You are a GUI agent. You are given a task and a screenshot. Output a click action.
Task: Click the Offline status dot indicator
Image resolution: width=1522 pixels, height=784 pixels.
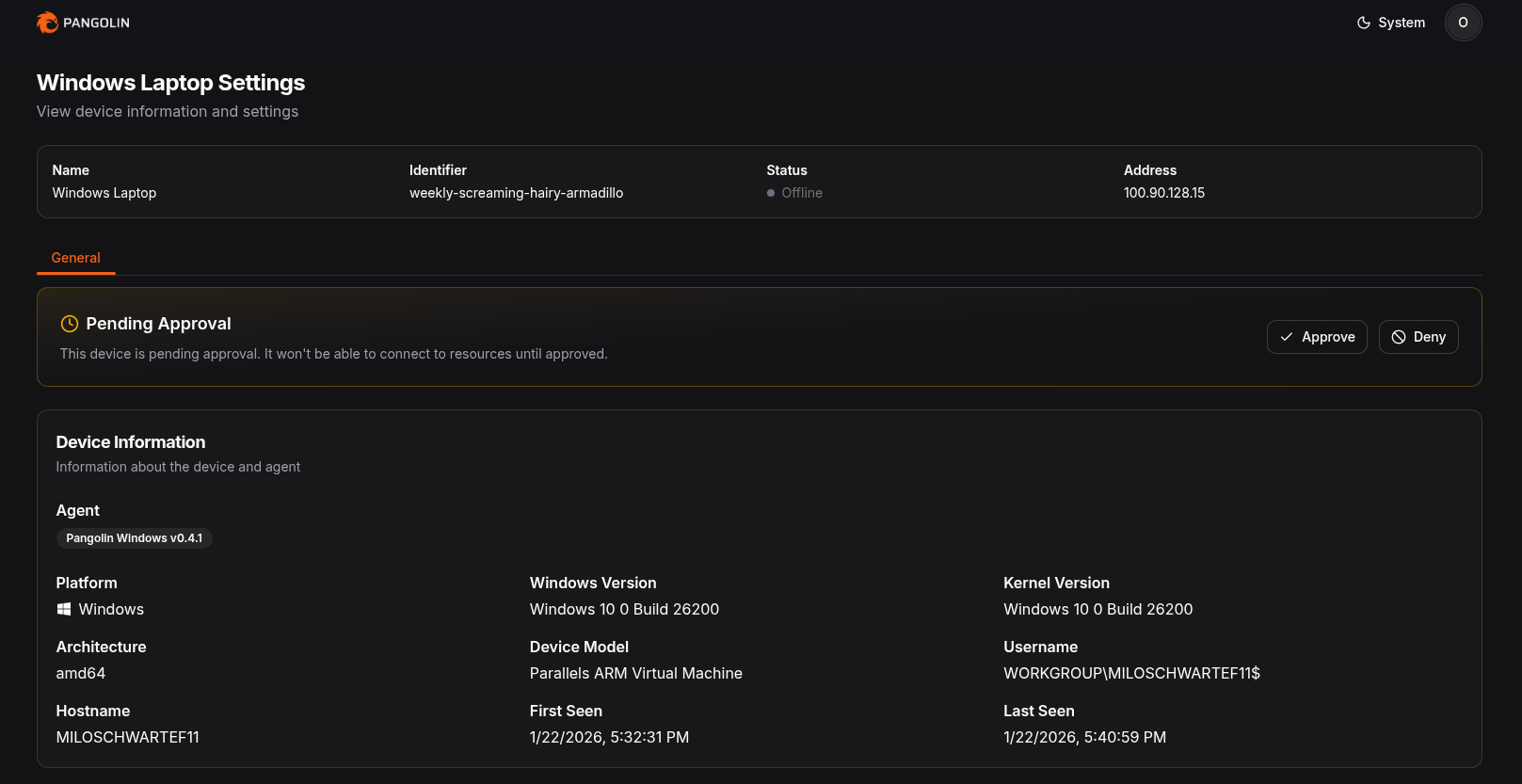click(x=771, y=193)
